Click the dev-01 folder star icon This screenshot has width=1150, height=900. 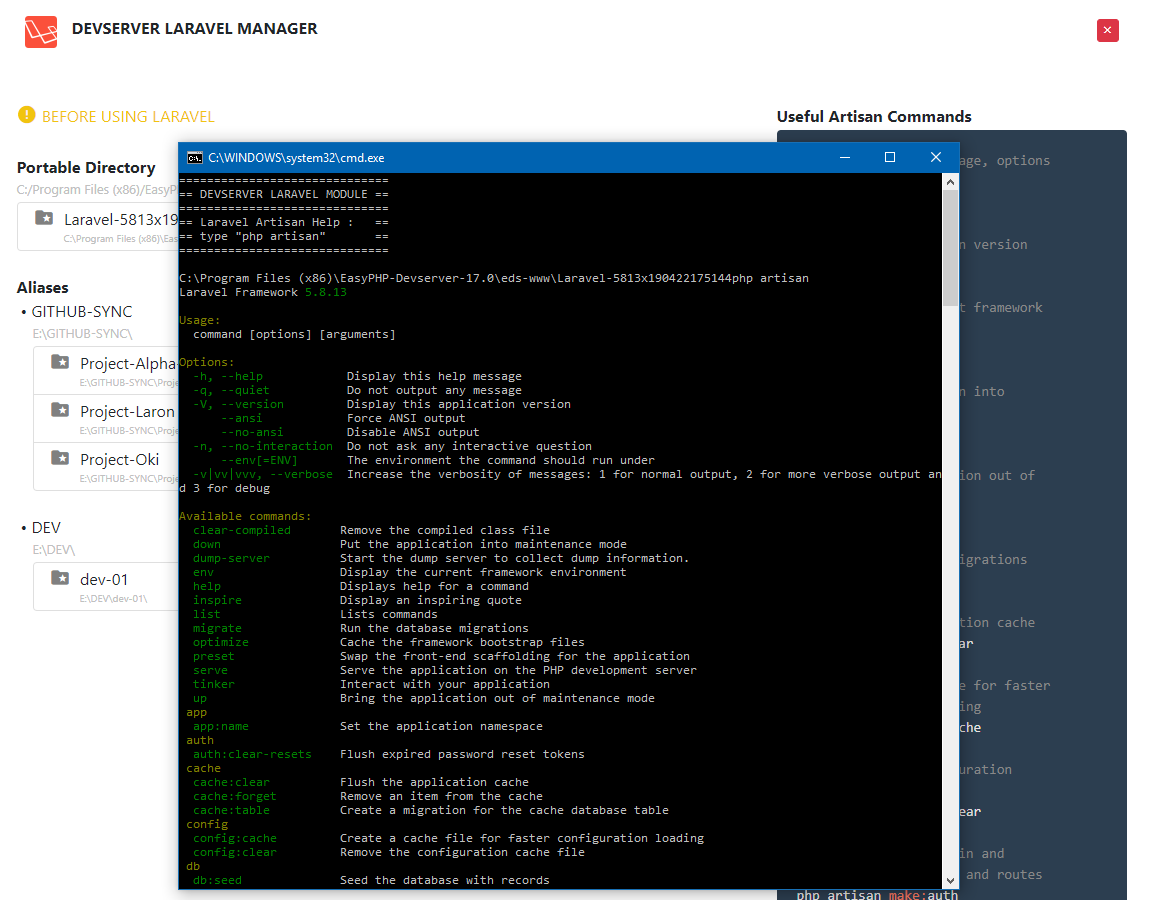coord(60,578)
